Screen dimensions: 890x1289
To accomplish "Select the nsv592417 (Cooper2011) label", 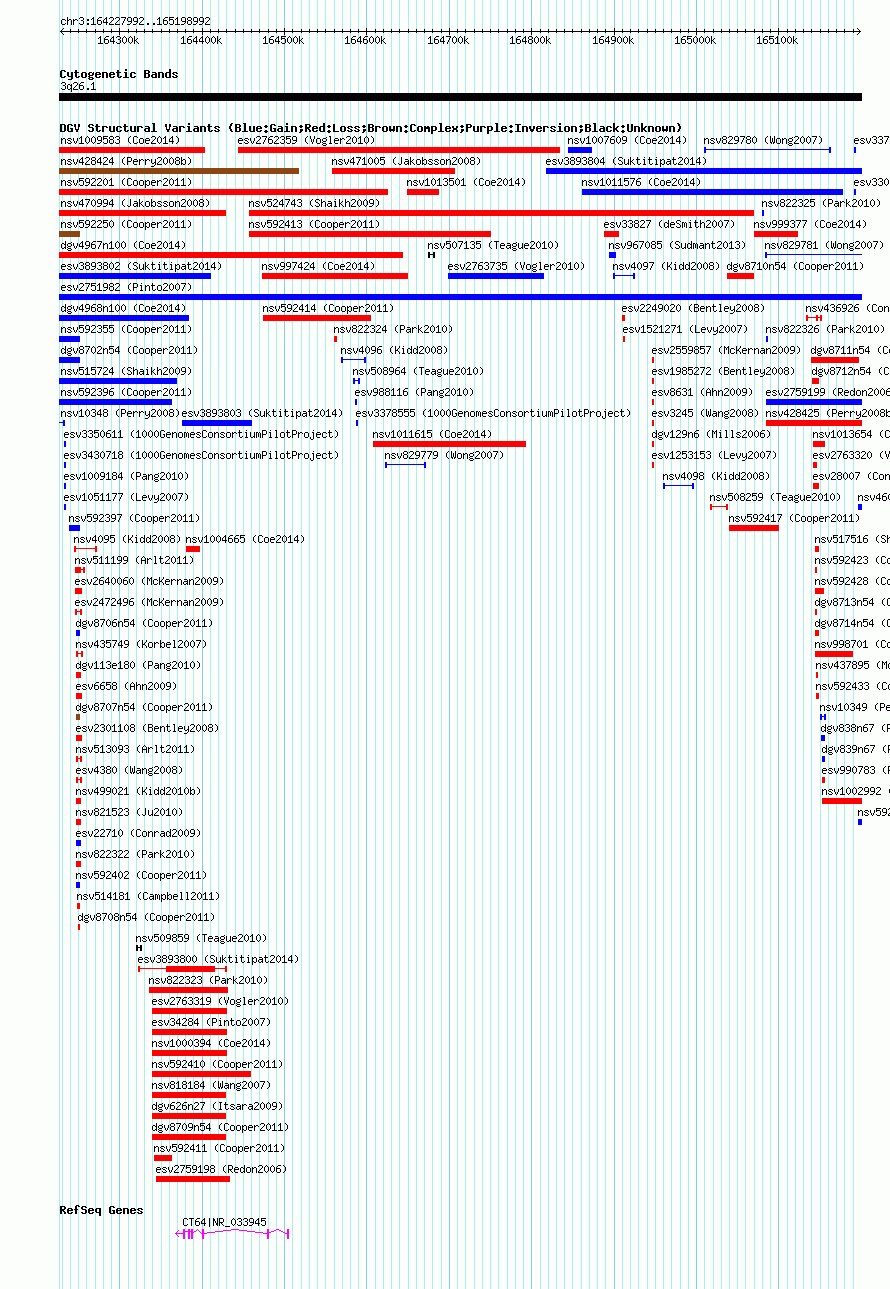I will pyautogui.click(x=794, y=518).
